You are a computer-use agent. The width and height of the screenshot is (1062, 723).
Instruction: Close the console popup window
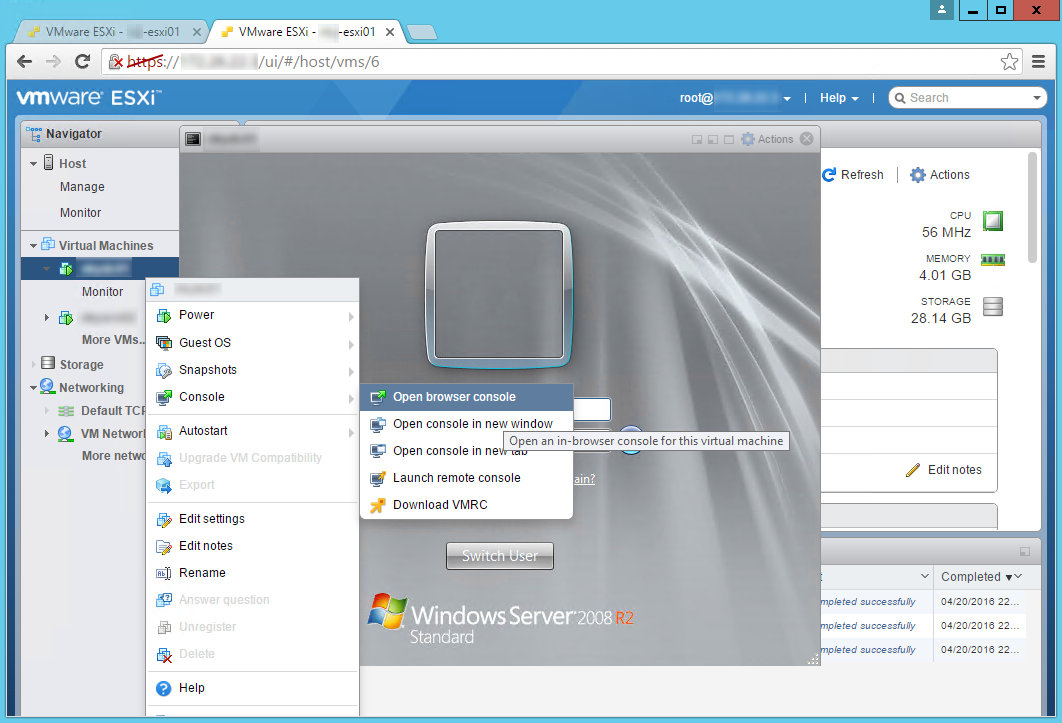tap(807, 139)
